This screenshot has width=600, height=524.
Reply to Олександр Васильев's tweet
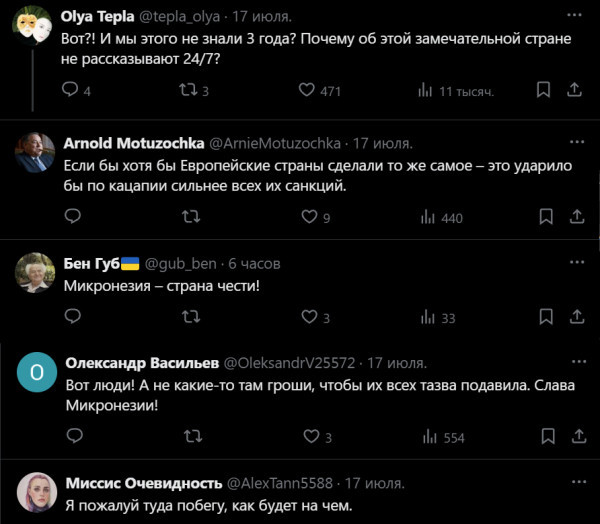[71, 437]
